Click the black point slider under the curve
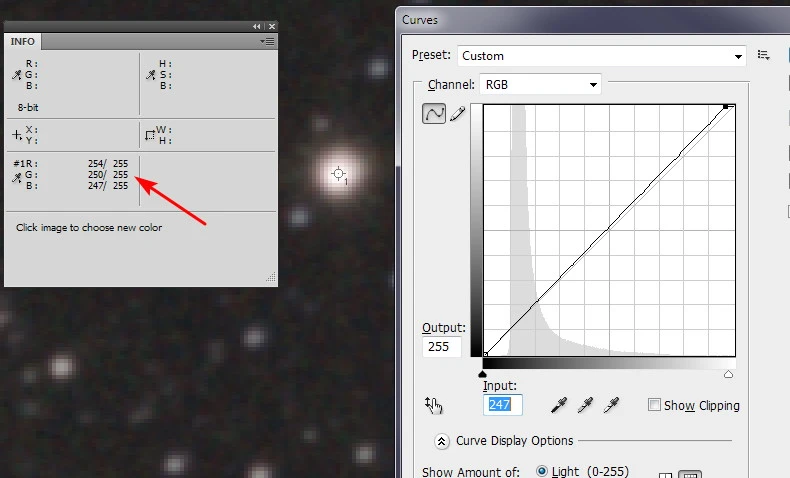Viewport: 790px width, 478px height. pyautogui.click(x=484, y=373)
